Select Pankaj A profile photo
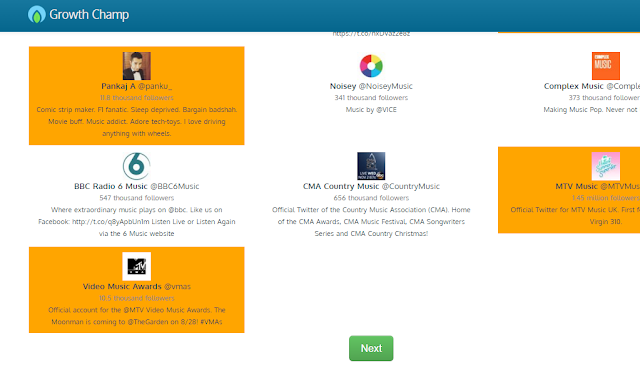 (137, 66)
